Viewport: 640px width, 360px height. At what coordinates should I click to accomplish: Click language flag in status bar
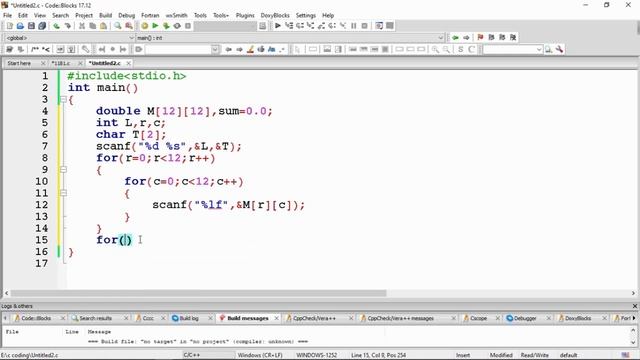tap(625, 355)
